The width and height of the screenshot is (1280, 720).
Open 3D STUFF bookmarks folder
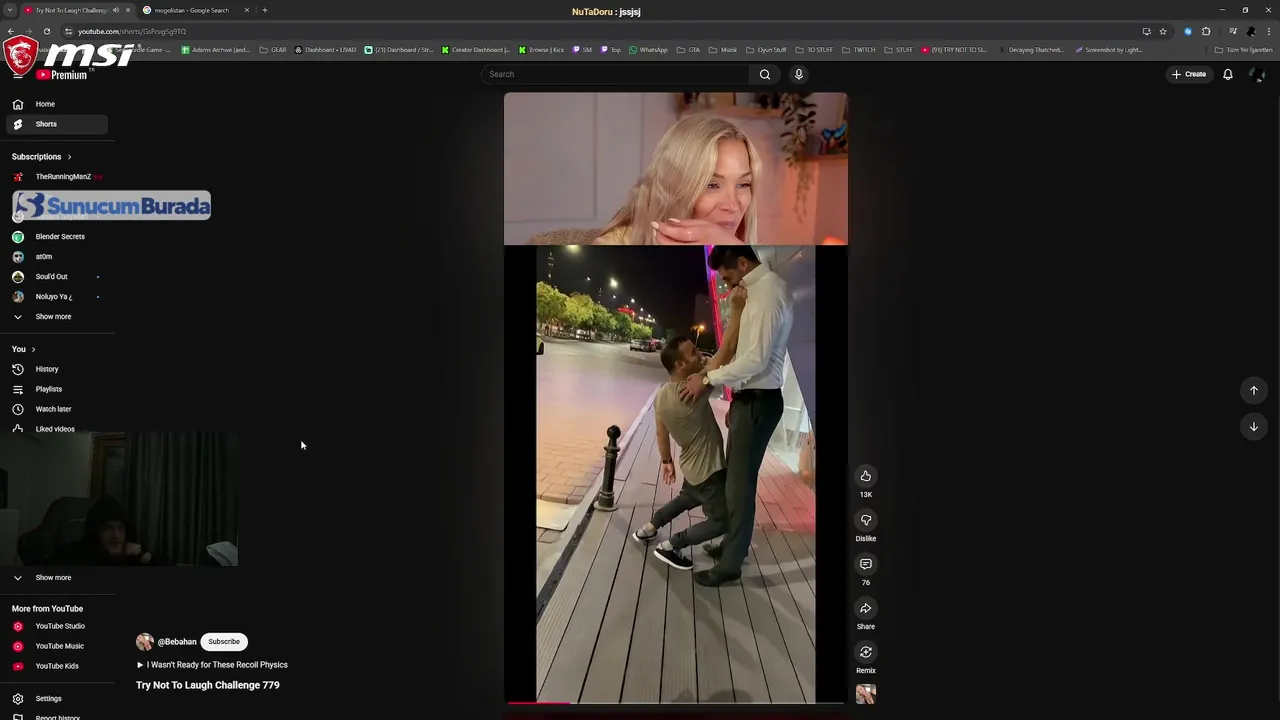[814, 50]
